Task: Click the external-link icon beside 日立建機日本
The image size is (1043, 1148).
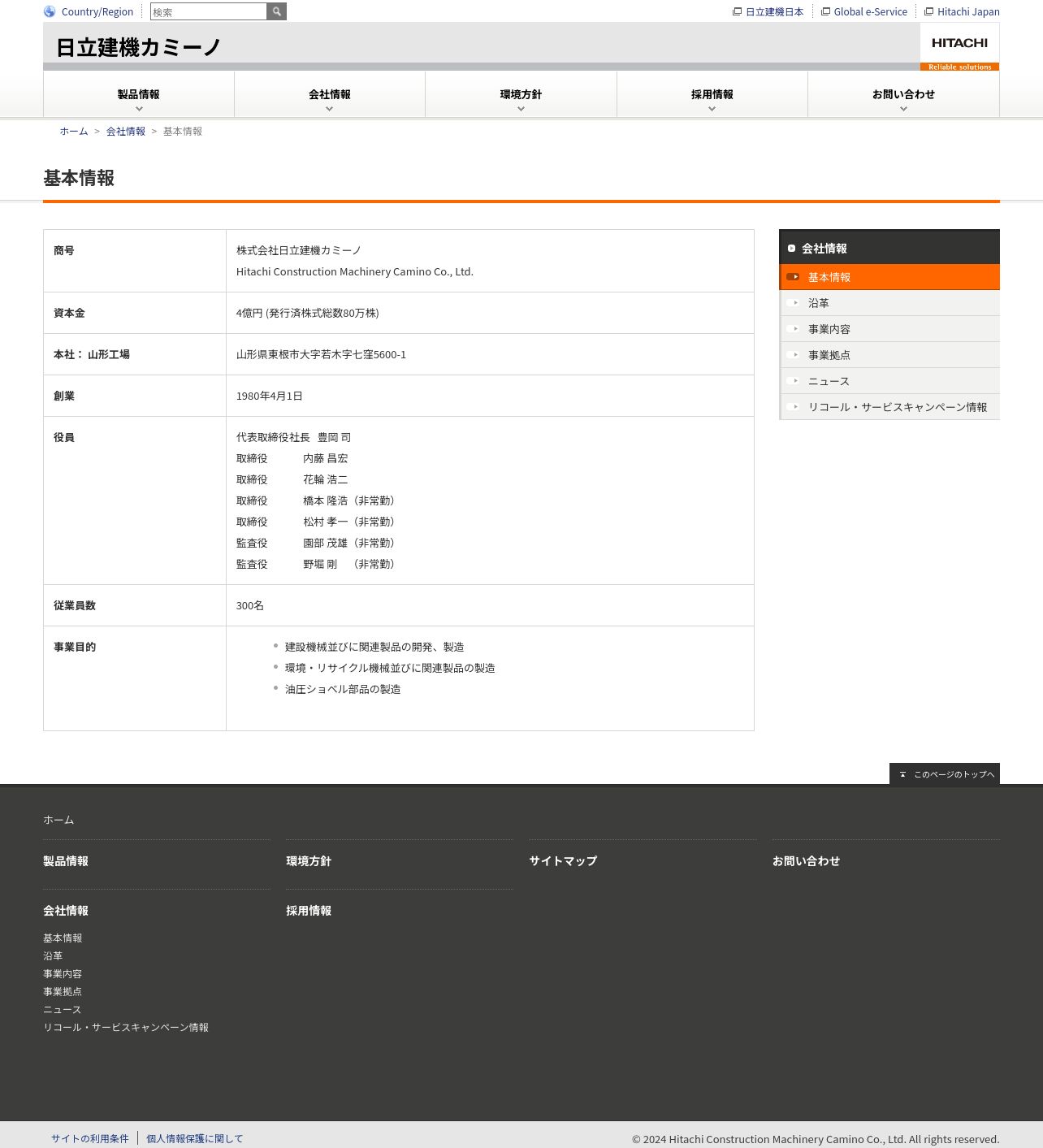Action: click(737, 11)
